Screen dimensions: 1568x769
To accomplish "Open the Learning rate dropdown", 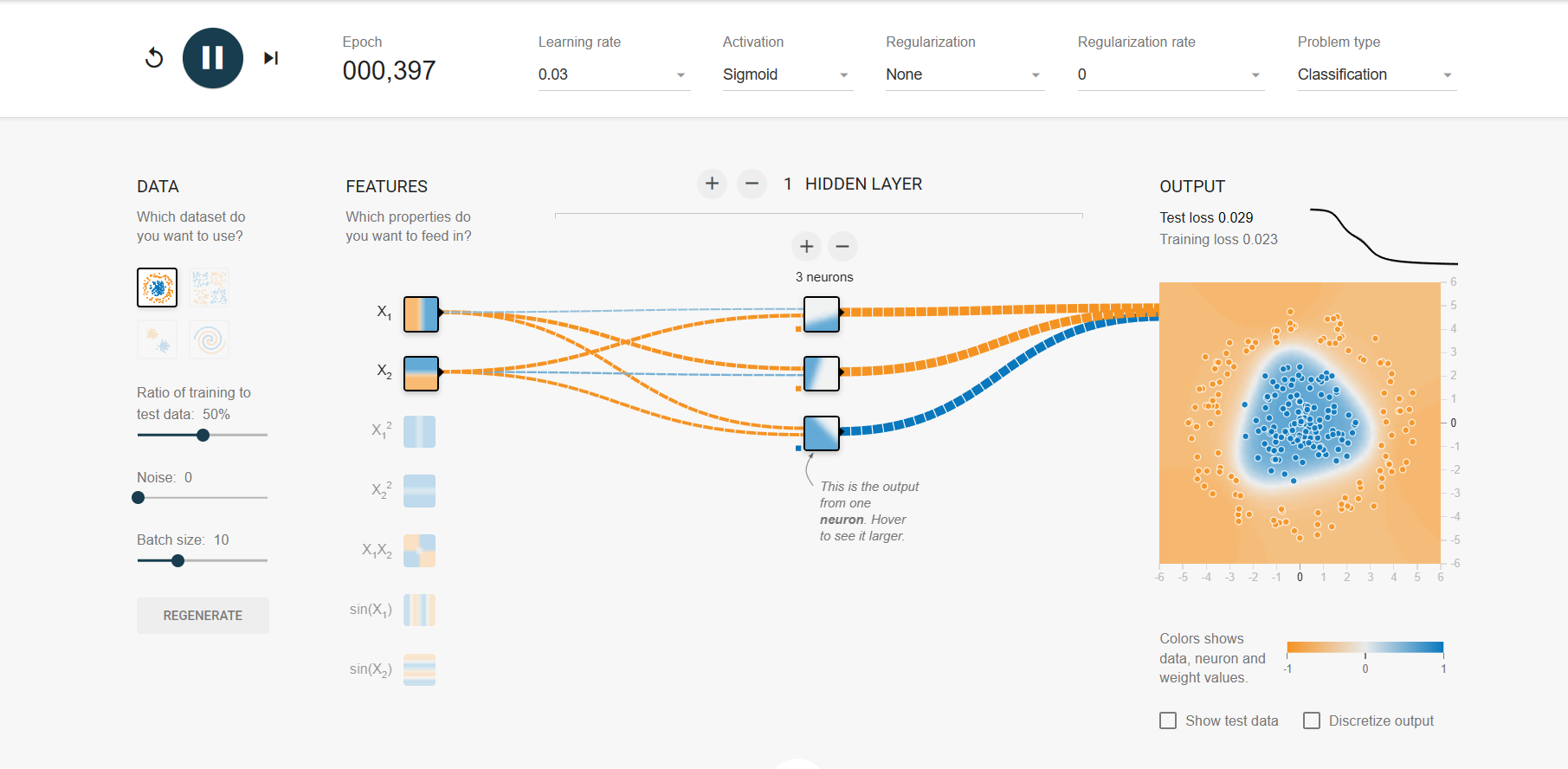I will (x=613, y=74).
